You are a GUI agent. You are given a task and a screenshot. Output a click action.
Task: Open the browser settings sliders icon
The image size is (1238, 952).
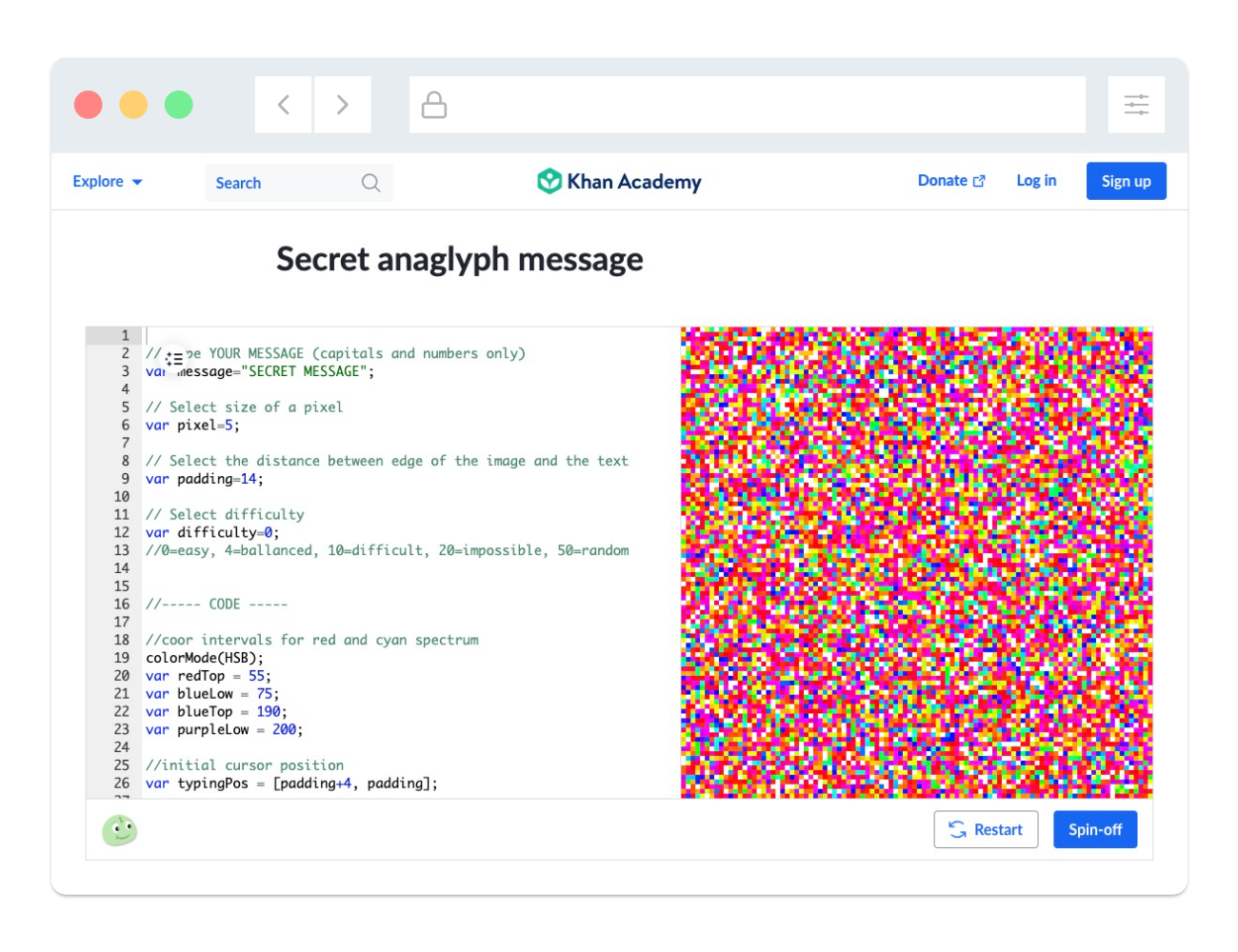(1136, 105)
